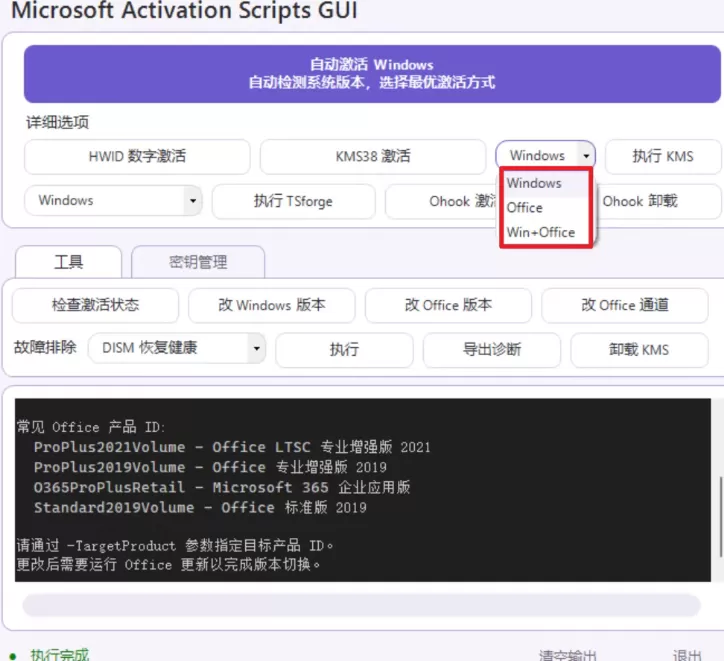Image resolution: width=724 pixels, height=661 pixels.
Task: Click 检查激活状态 button
Action: [95, 305]
